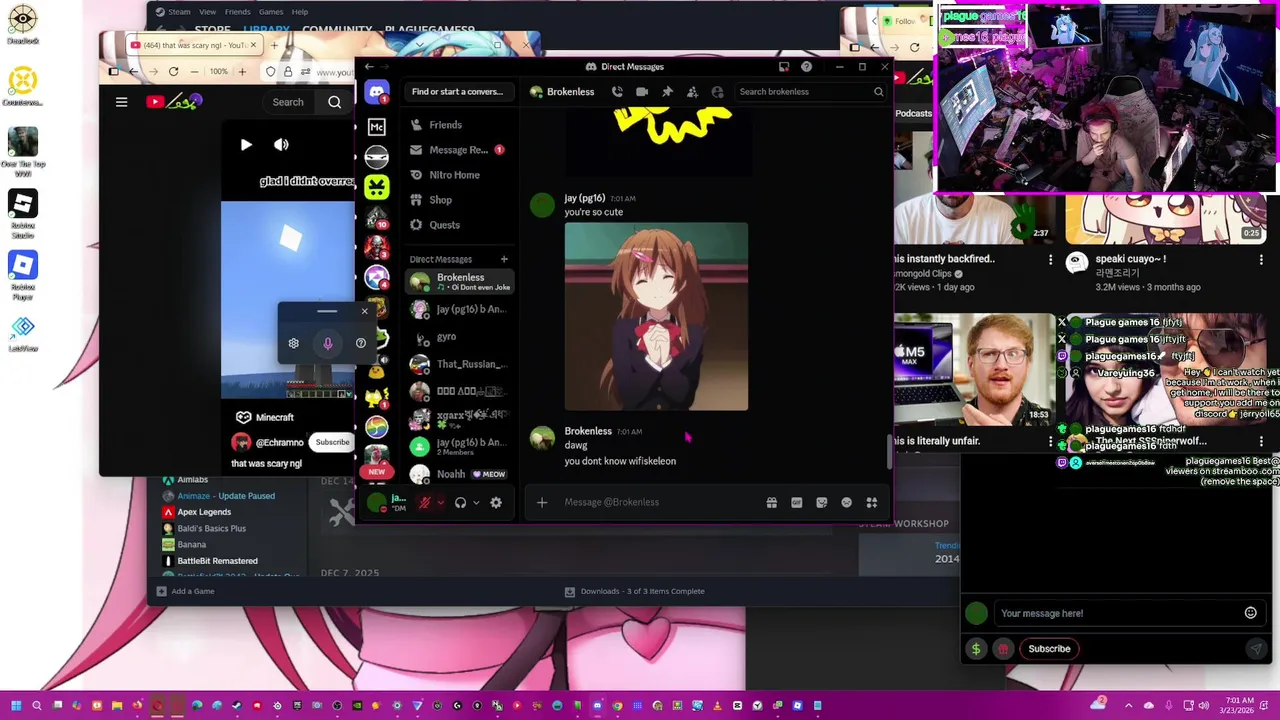The width and height of the screenshot is (1280, 720).
Task: Start a video call in Discord
Action: coord(642,92)
